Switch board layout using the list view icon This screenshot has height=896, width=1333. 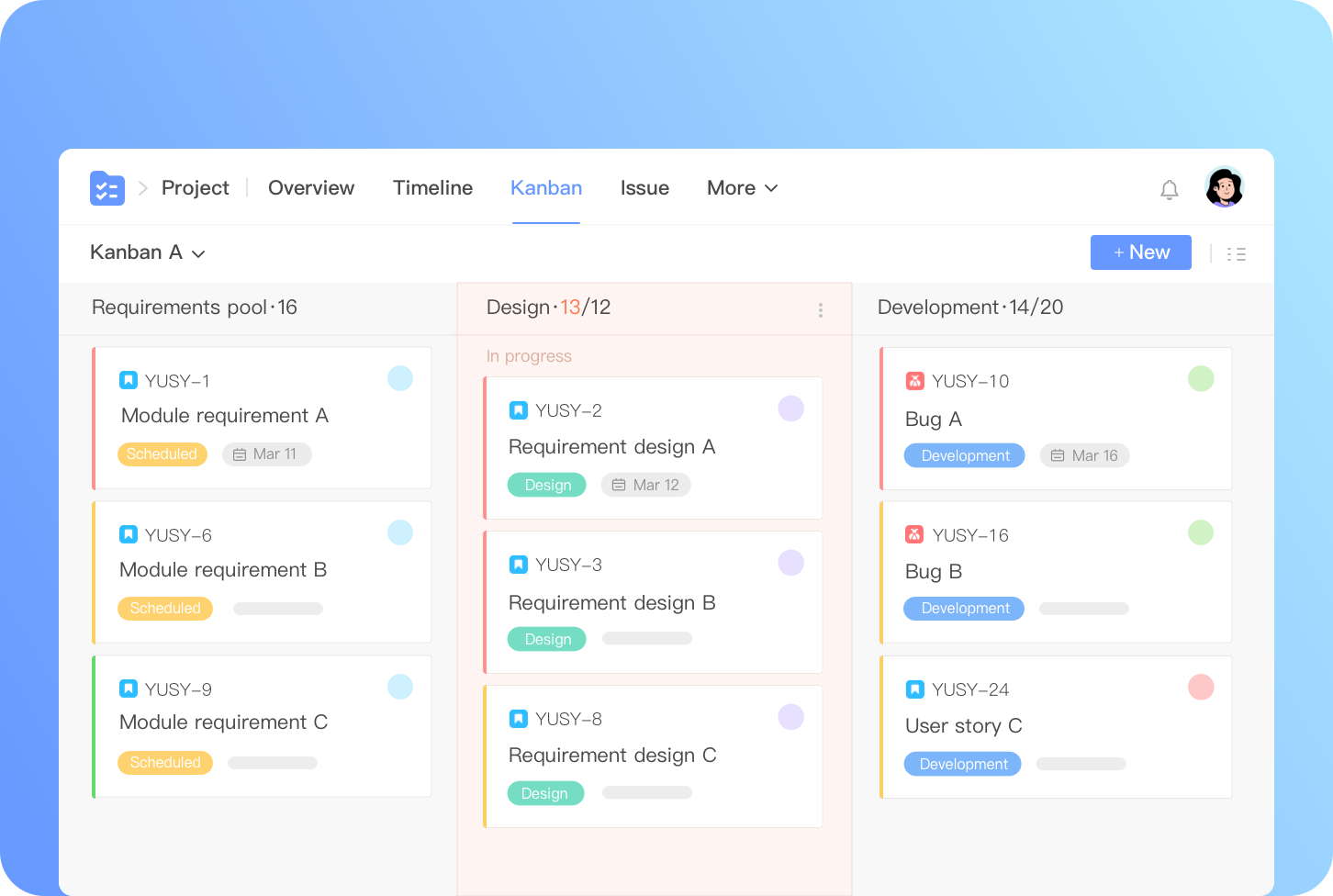click(1237, 253)
